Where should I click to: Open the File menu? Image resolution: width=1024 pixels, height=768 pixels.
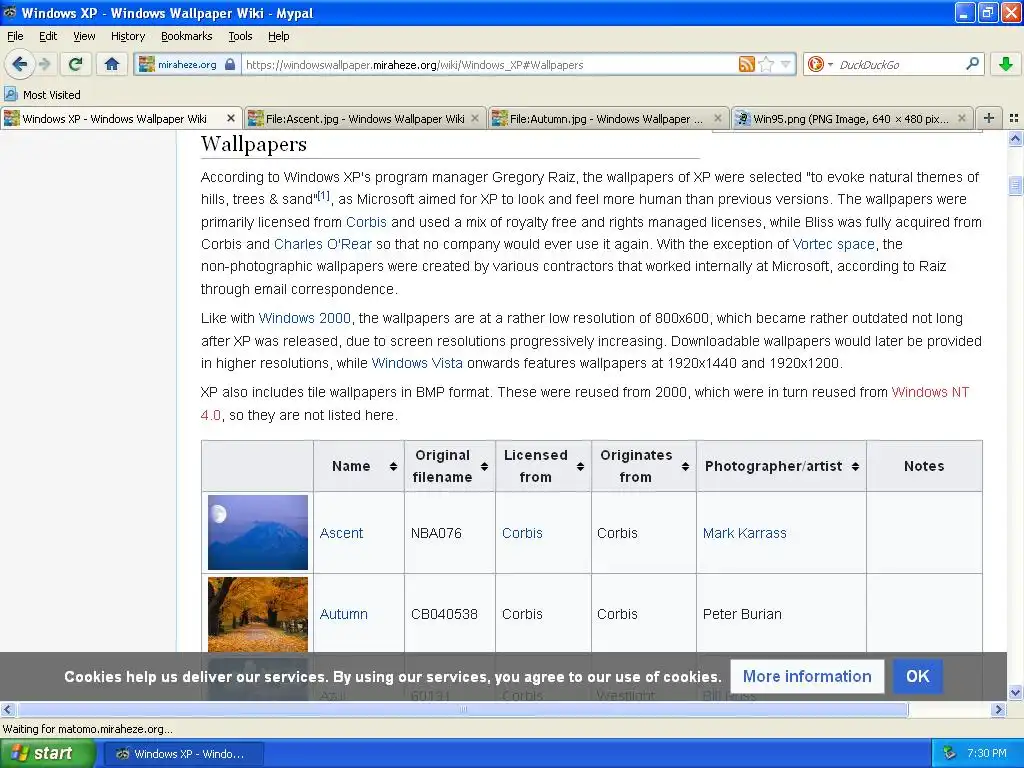coord(15,36)
